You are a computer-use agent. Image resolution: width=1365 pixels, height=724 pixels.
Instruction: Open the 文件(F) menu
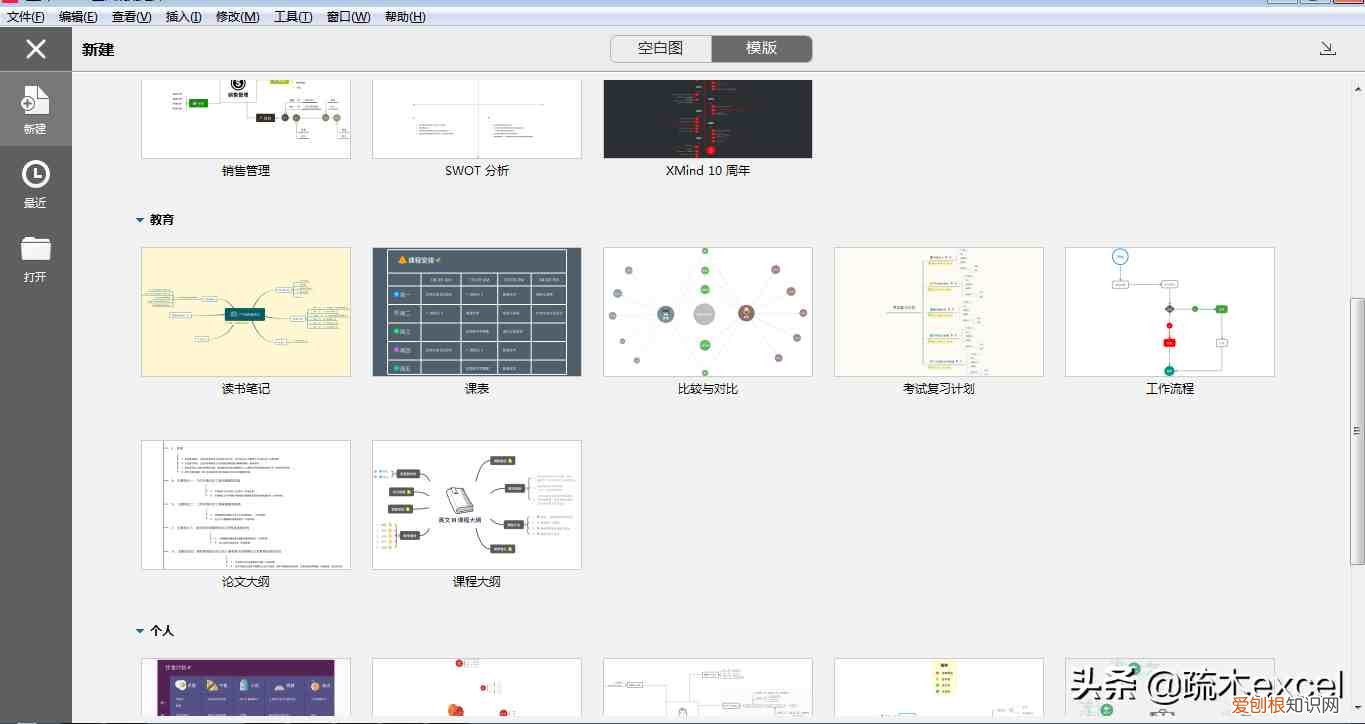(x=26, y=17)
